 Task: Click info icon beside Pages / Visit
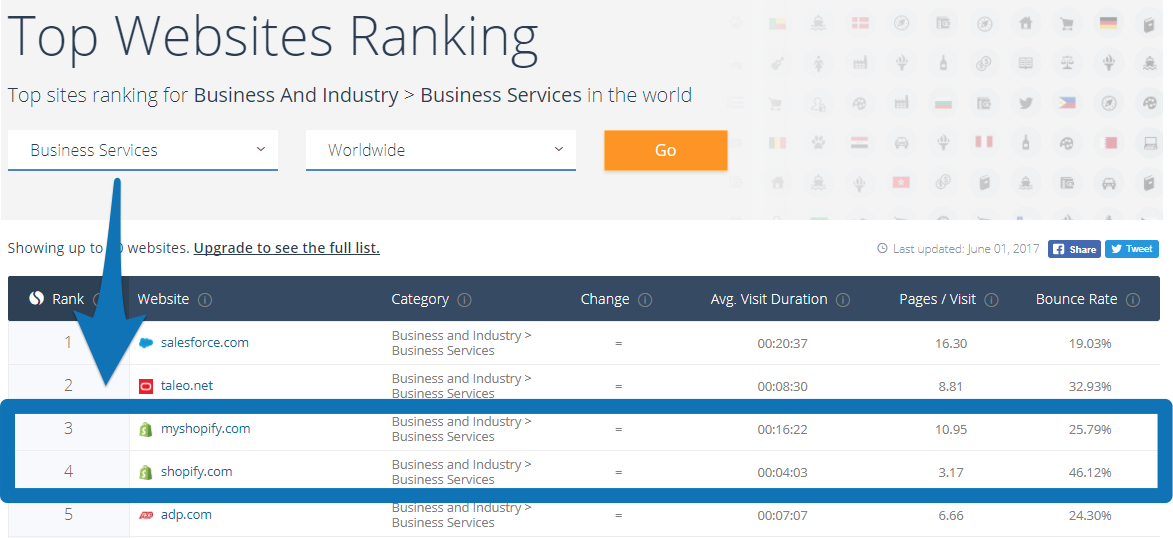pos(992,300)
